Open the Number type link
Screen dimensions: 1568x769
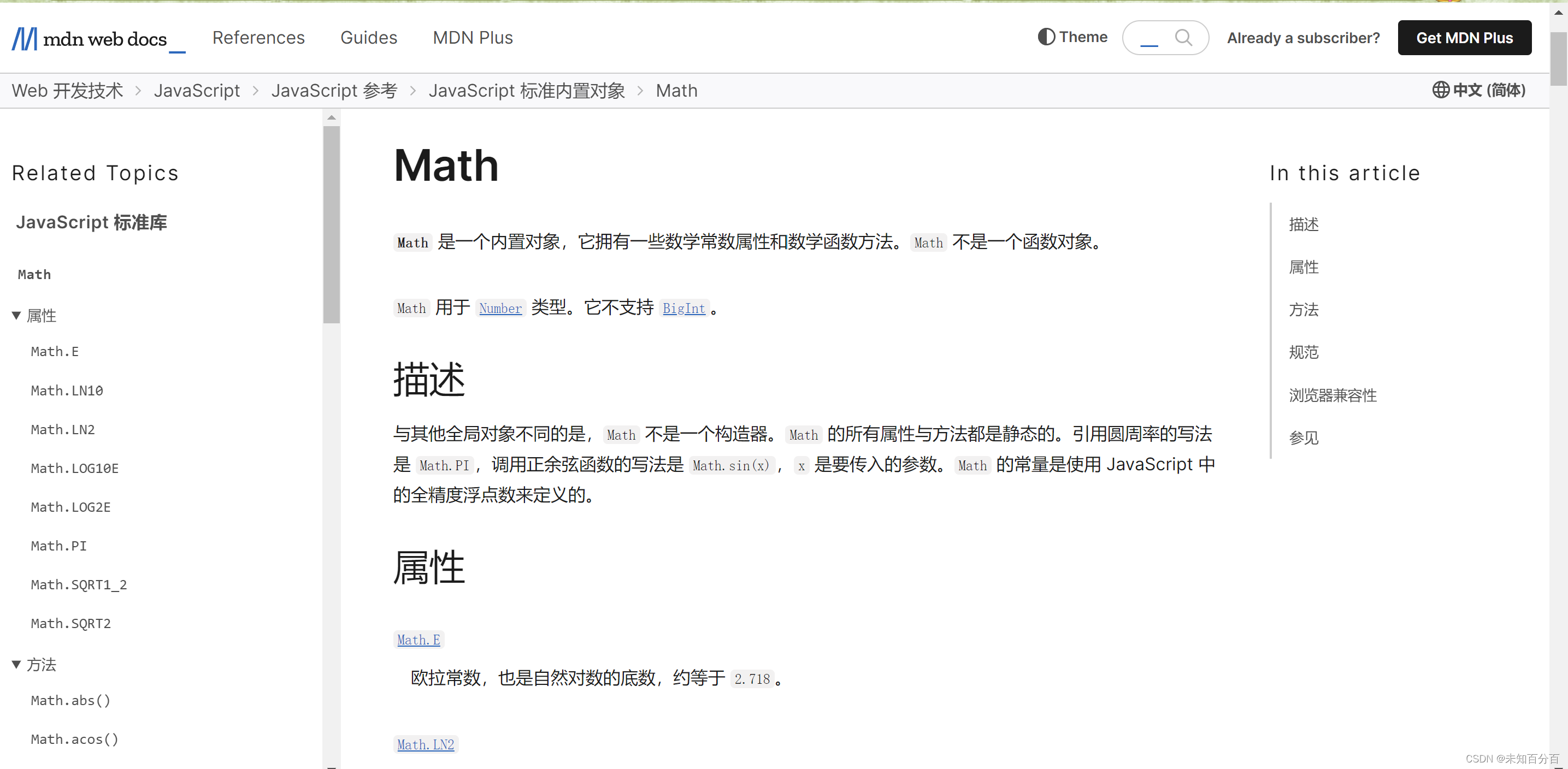tap(500, 309)
